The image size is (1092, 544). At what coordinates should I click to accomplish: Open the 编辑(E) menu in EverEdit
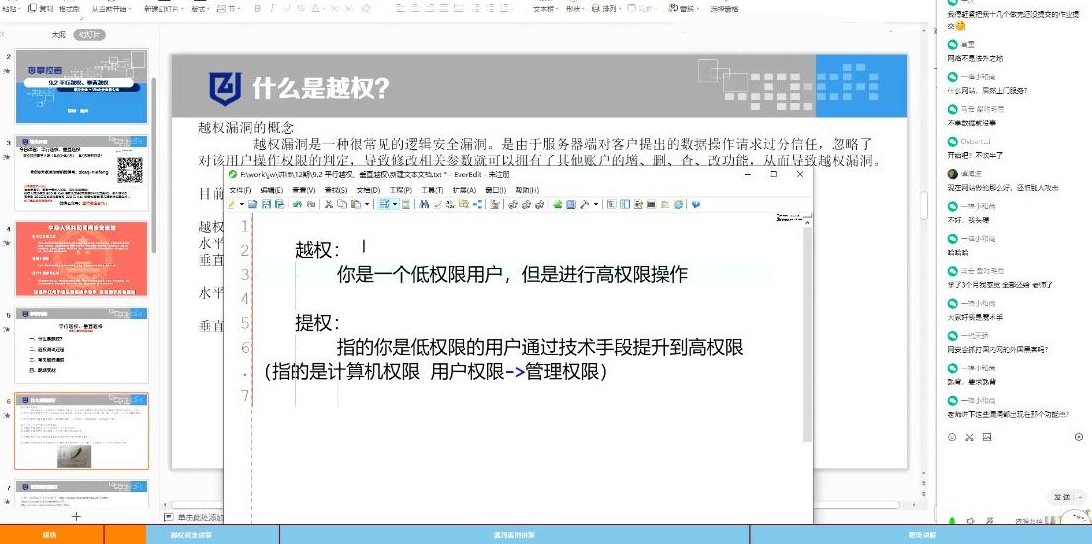[x=272, y=190]
